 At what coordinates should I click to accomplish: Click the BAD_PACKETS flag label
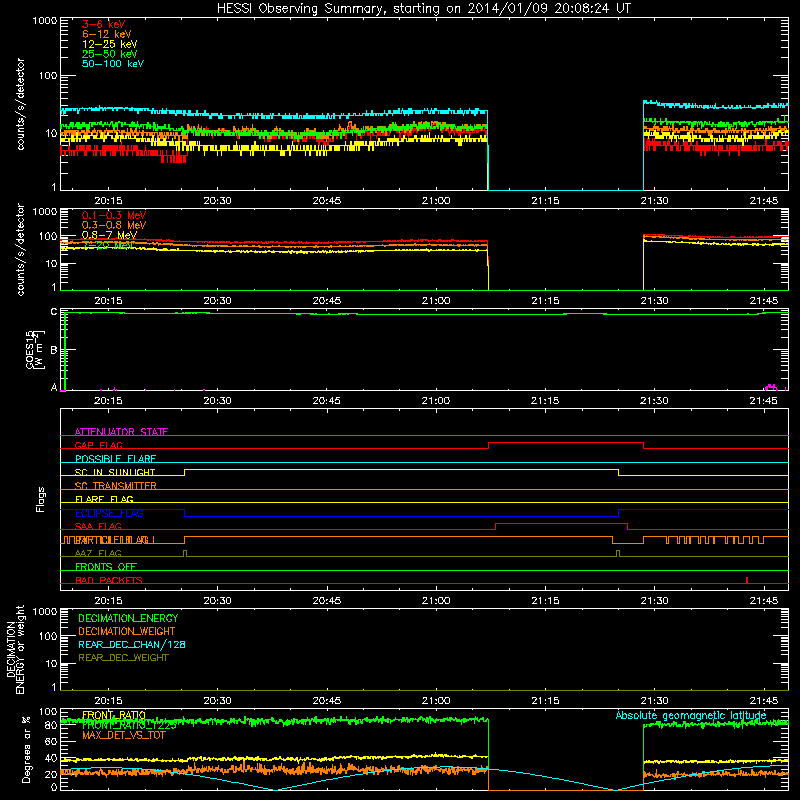click(x=109, y=580)
